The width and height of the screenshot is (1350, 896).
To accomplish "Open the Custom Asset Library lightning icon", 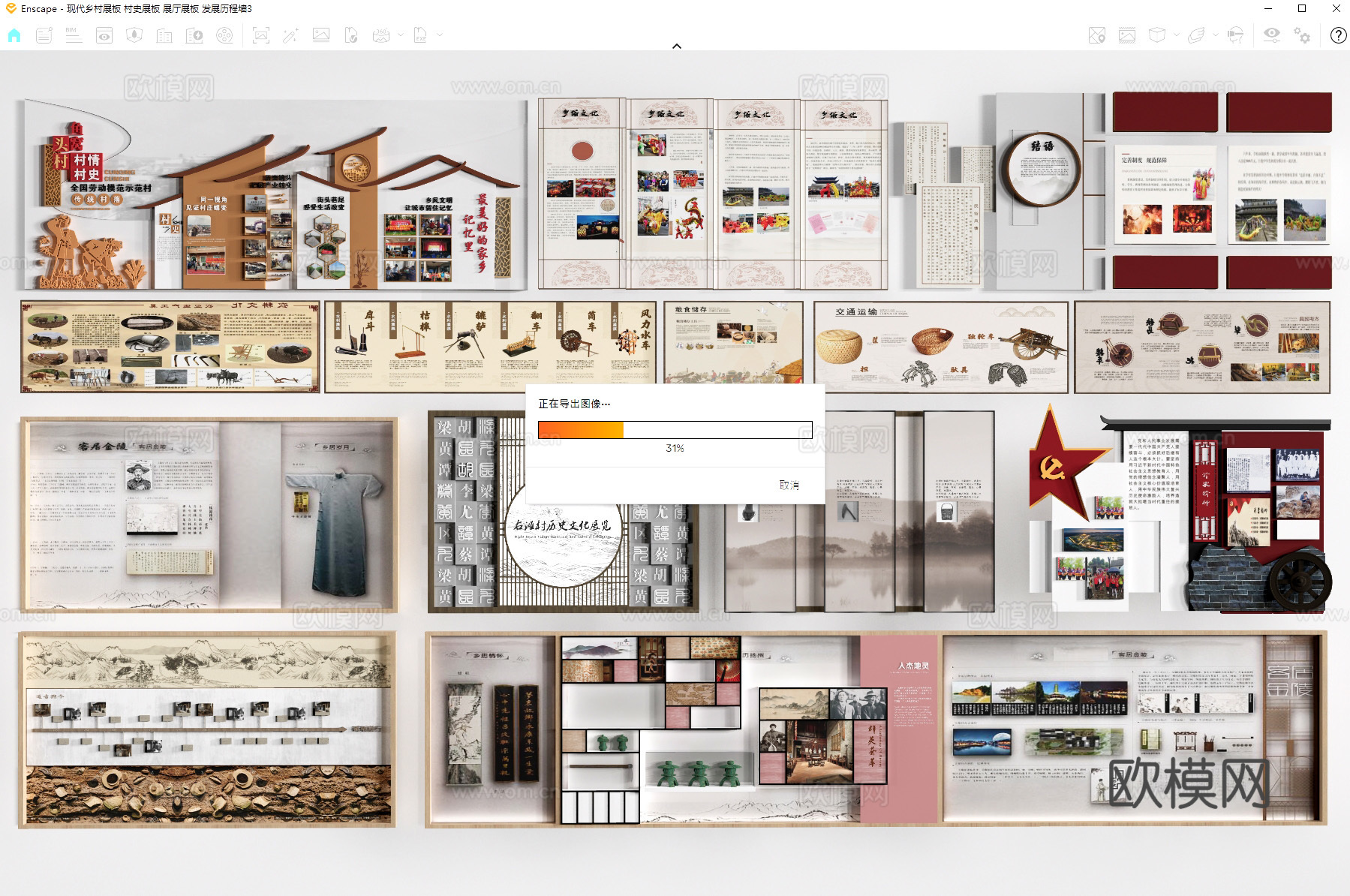I will click(x=194, y=35).
